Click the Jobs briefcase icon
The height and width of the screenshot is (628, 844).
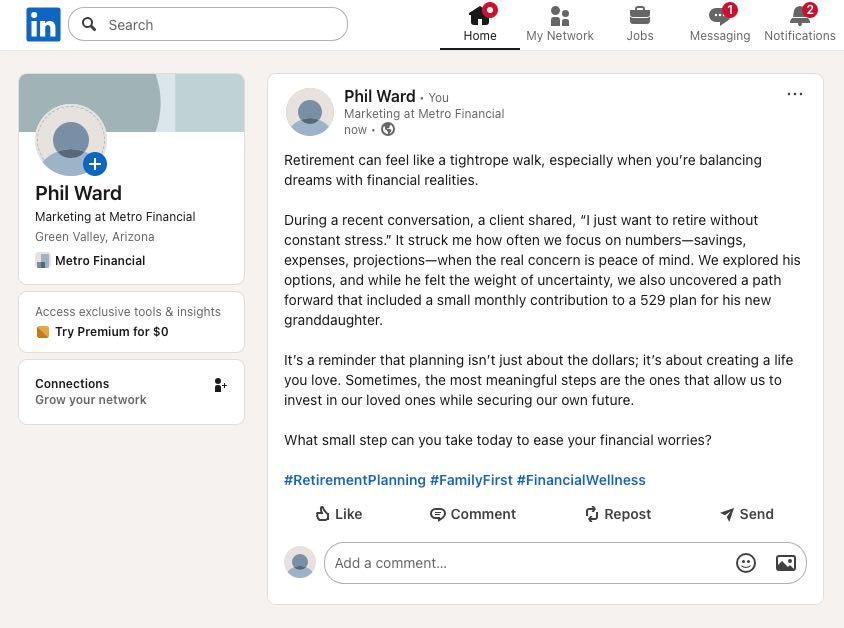tap(639, 16)
